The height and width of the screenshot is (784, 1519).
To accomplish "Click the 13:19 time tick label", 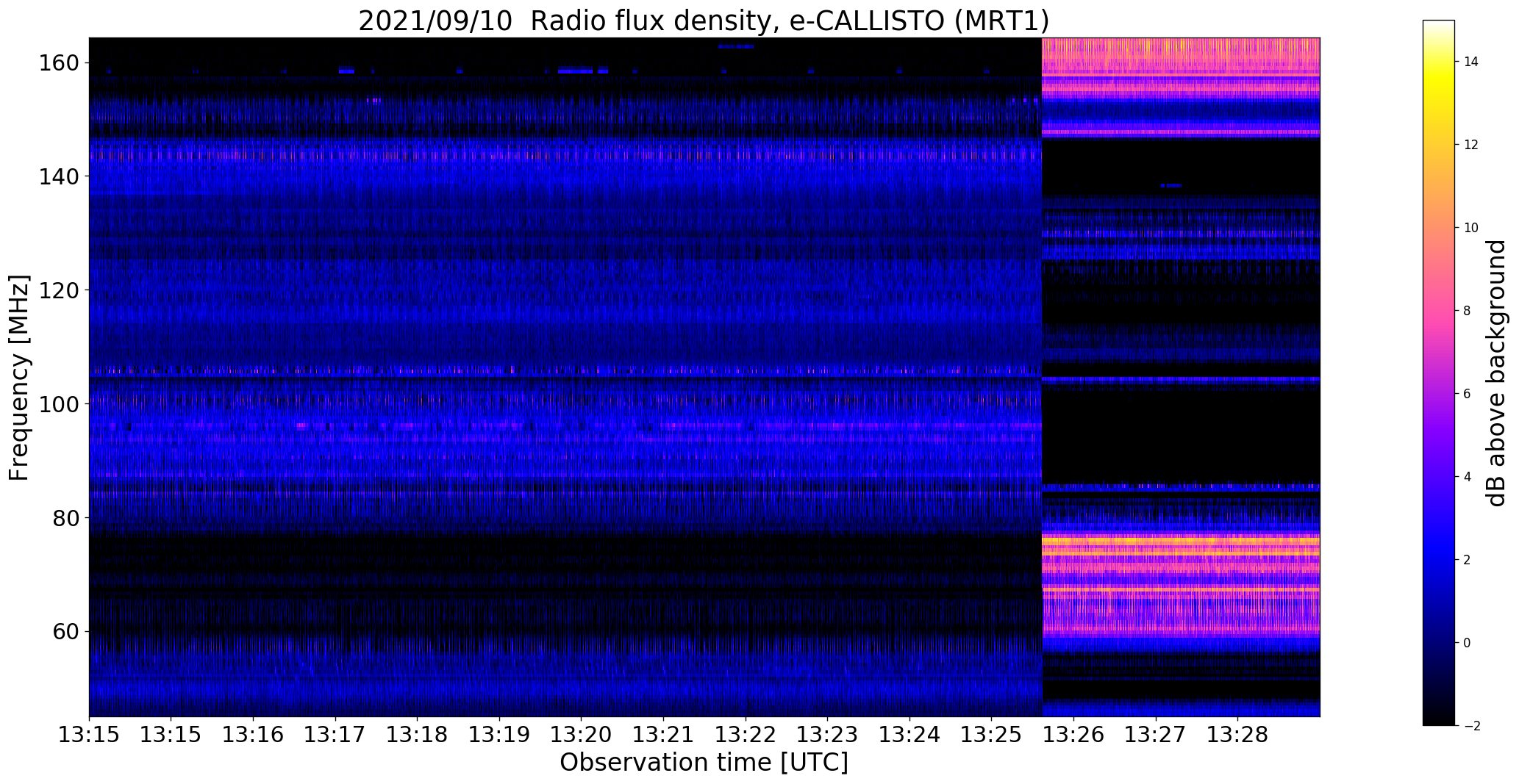I will (499, 735).
